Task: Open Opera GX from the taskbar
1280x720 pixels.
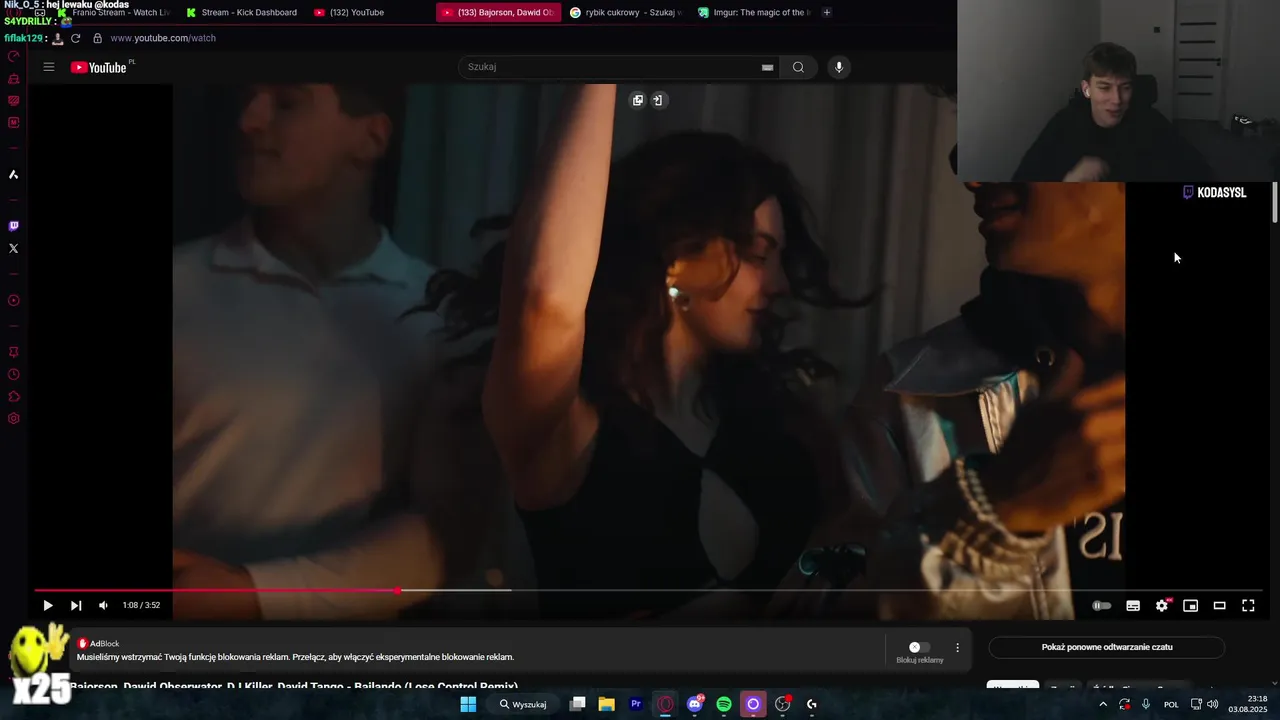Action: coord(665,704)
